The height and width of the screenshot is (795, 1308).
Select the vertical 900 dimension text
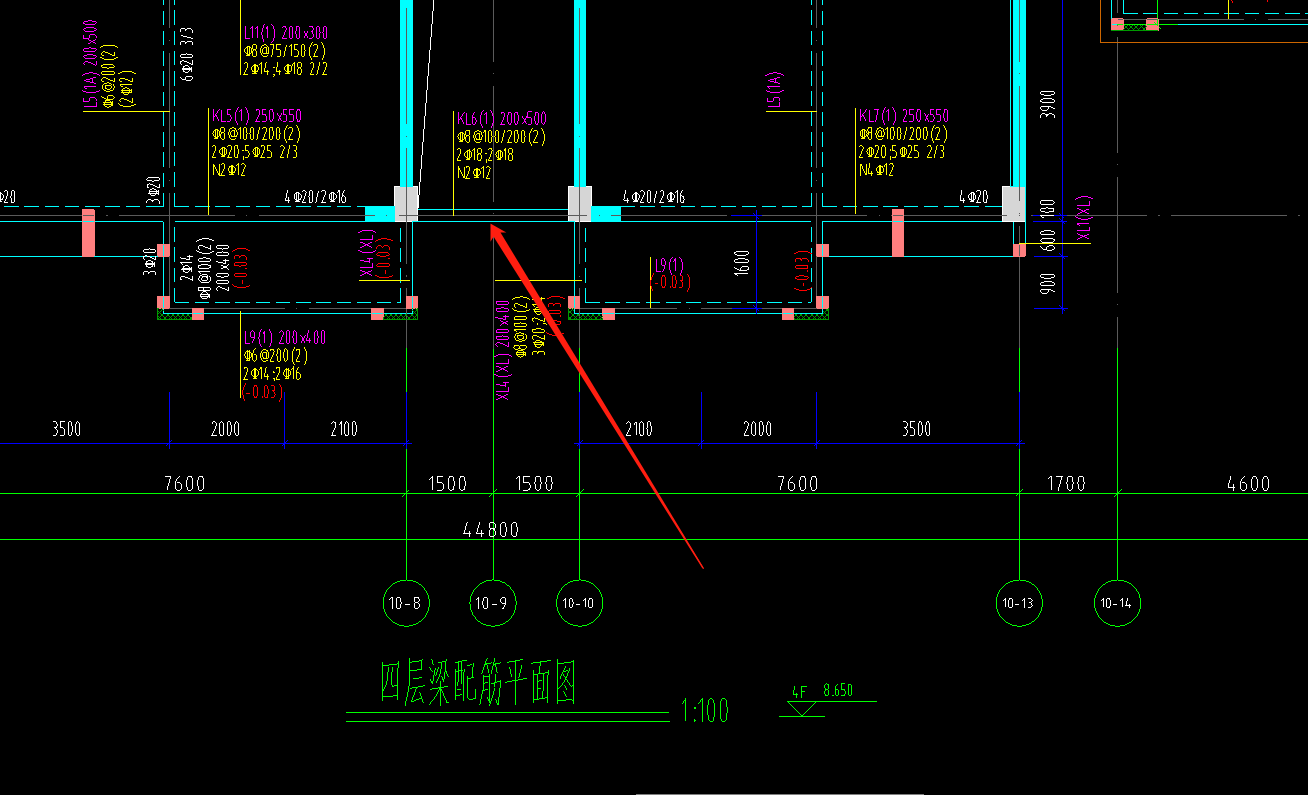click(x=1048, y=284)
